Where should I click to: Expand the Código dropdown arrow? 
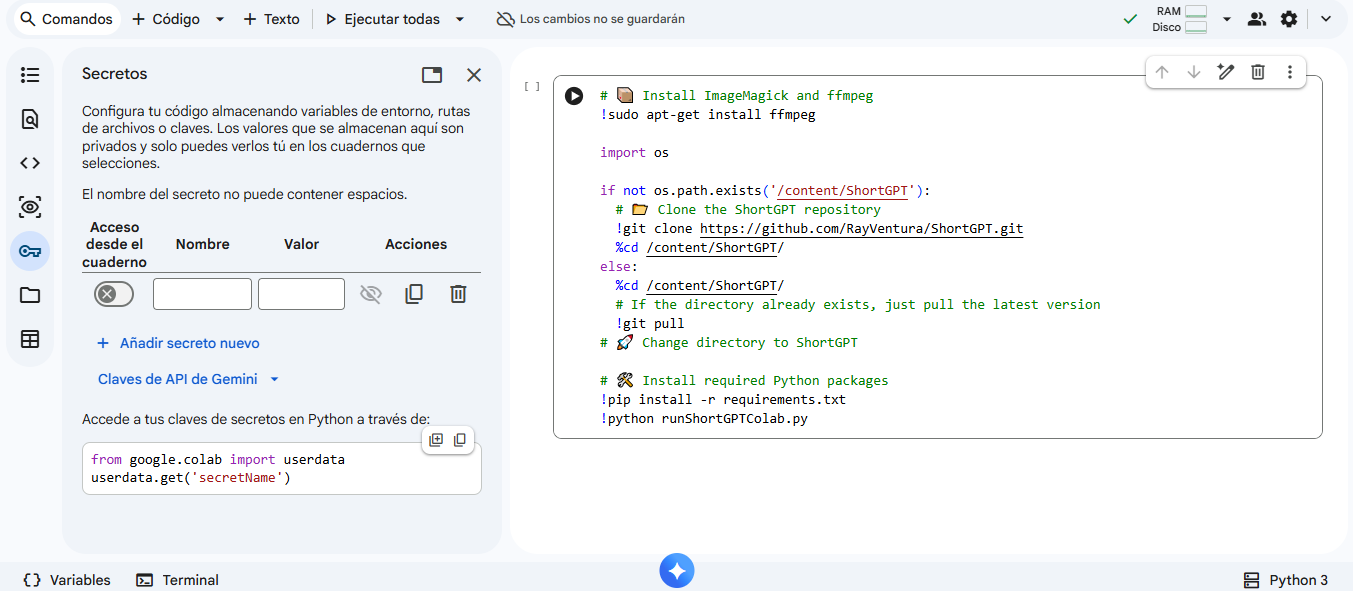[x=220, y=19]
